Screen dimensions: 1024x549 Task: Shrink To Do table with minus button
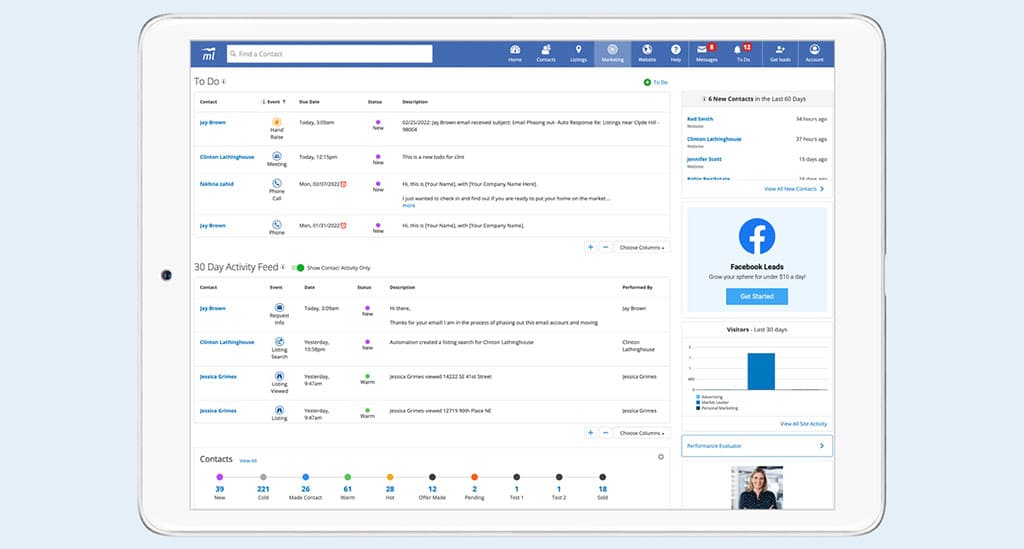[605, 247]
